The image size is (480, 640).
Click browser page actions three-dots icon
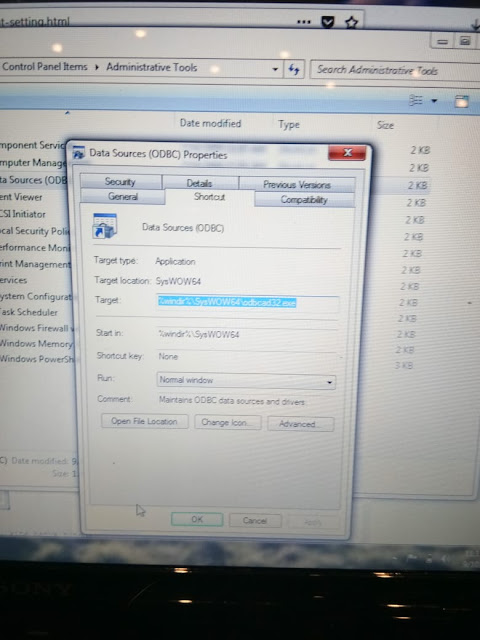304,22
